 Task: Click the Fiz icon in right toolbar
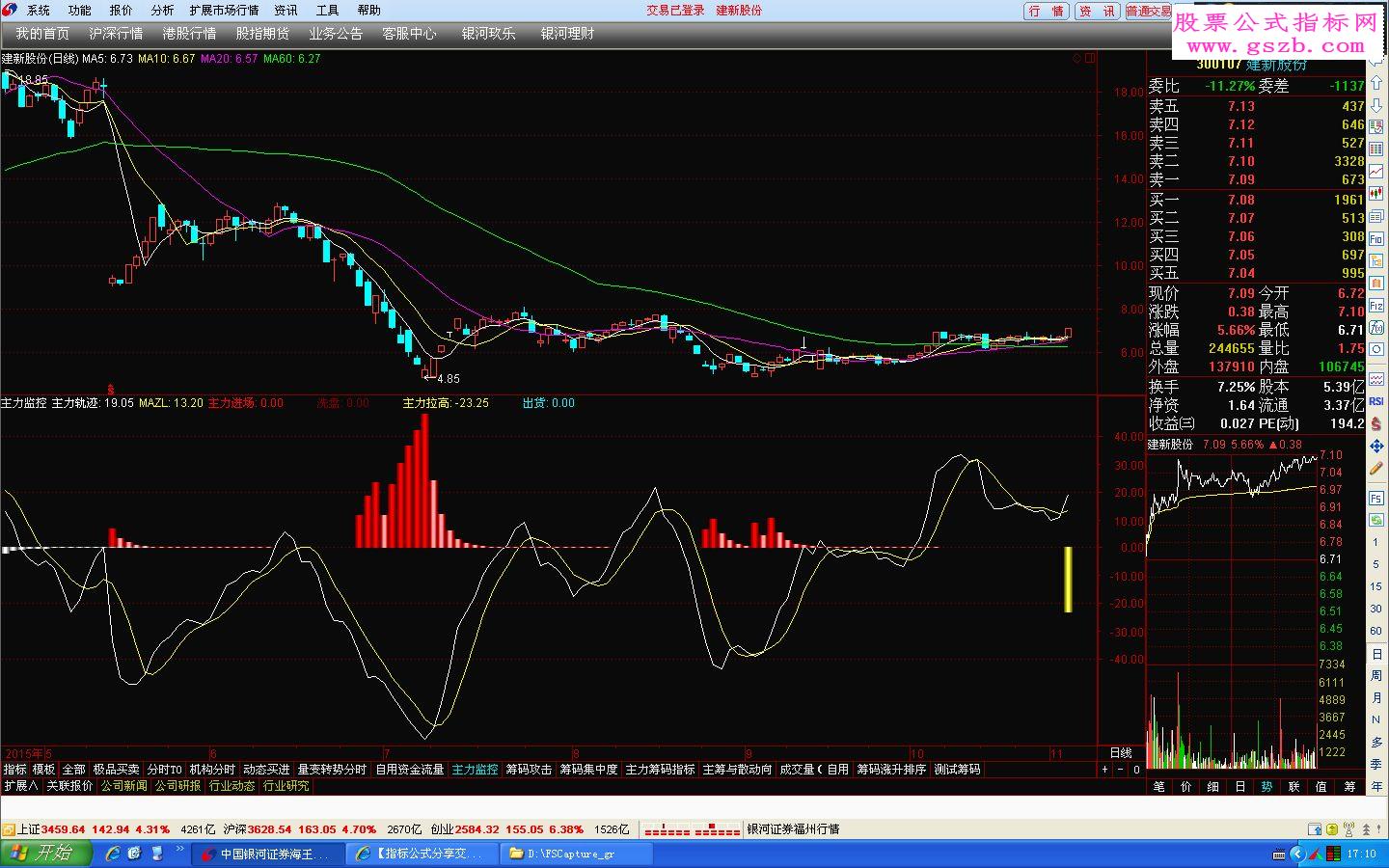(x=1376, y=306)
